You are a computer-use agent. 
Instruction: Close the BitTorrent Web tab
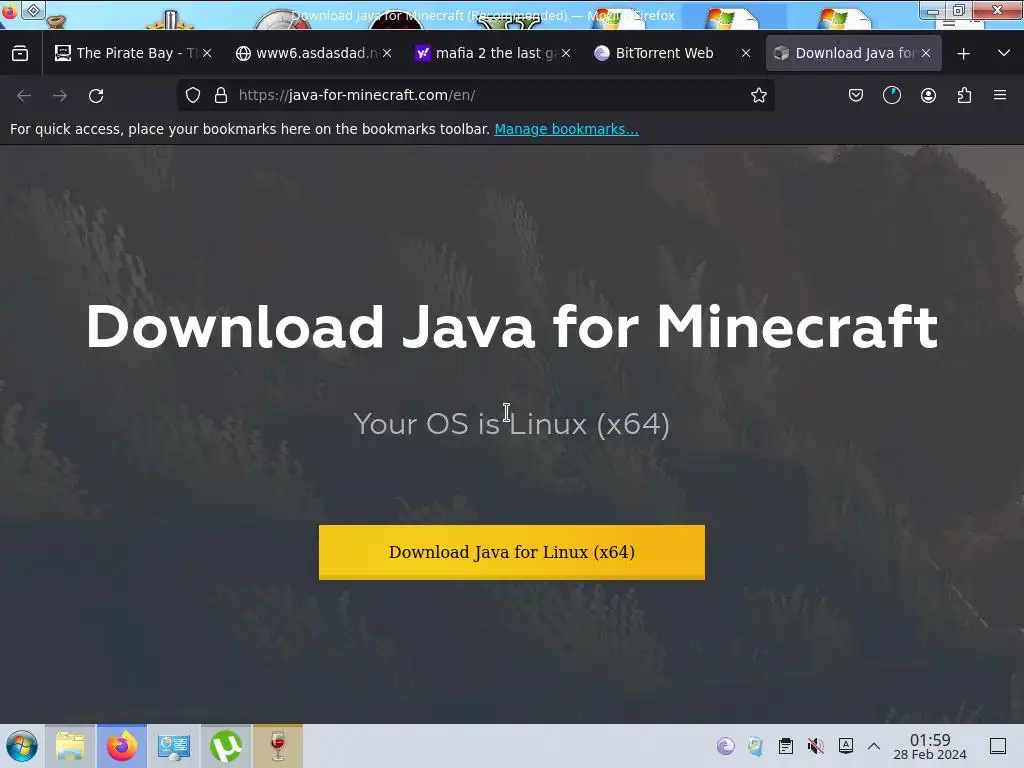click(746, 54)
